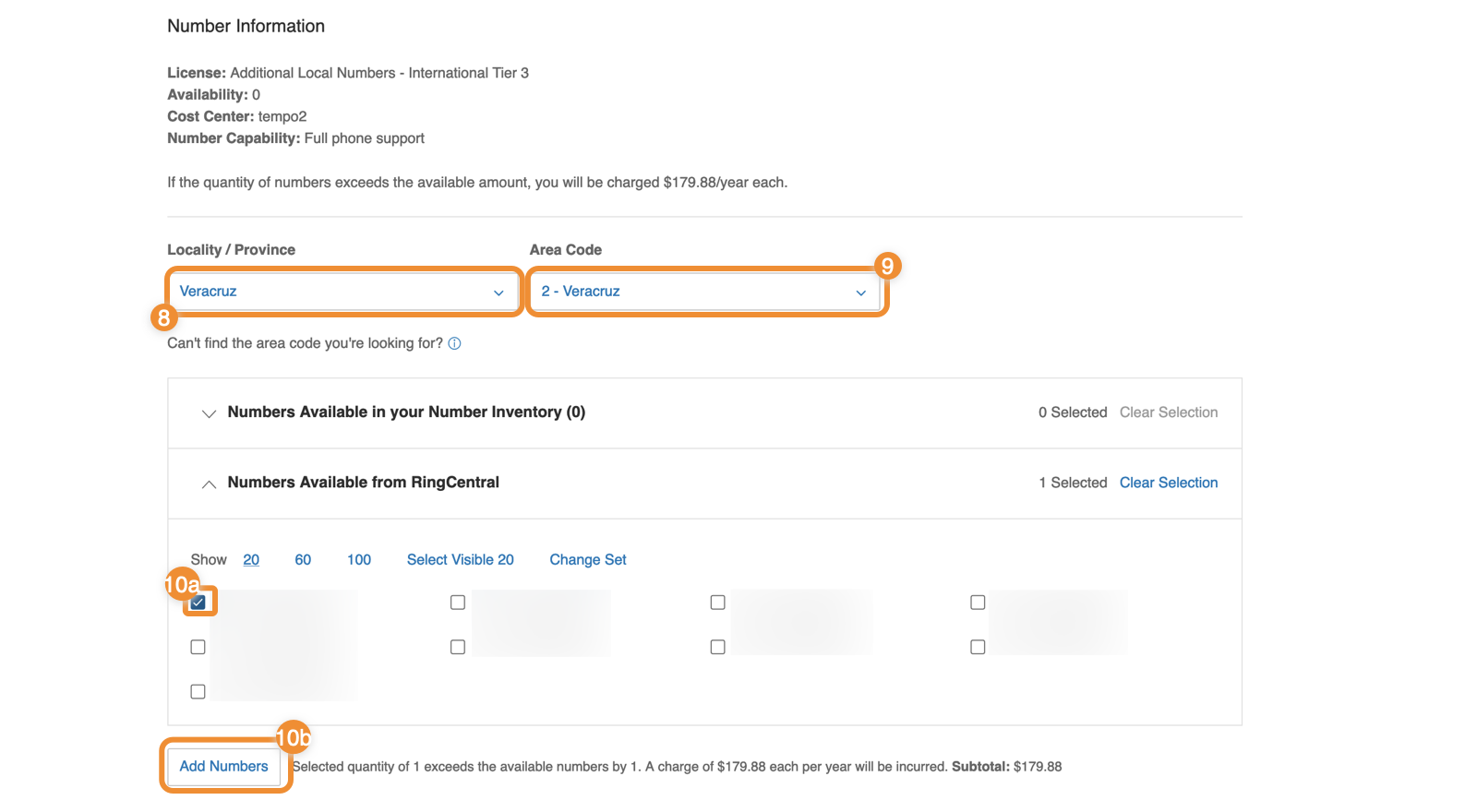Check the third checkbox in first column
The image size is (1477, 812).
[x=198, y=691]
